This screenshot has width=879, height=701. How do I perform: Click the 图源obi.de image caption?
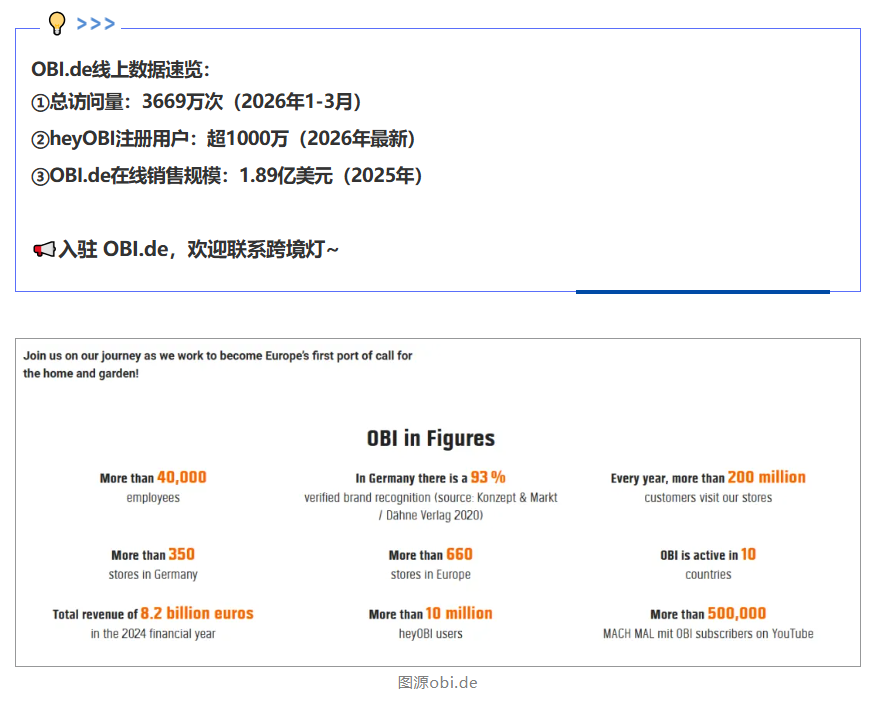pos(437,682)
